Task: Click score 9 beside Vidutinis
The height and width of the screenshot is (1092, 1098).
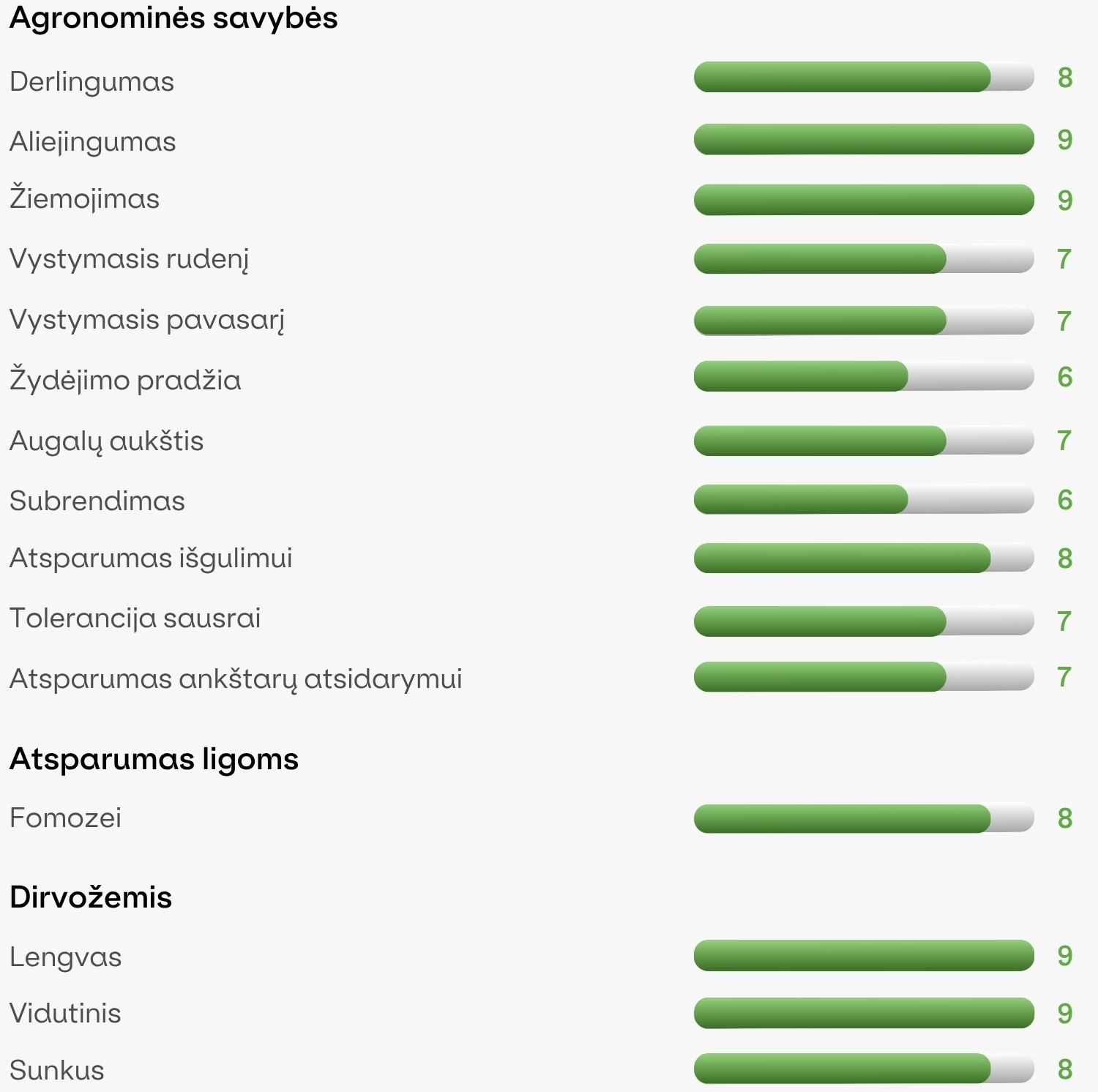Action: point(1065,1013)
